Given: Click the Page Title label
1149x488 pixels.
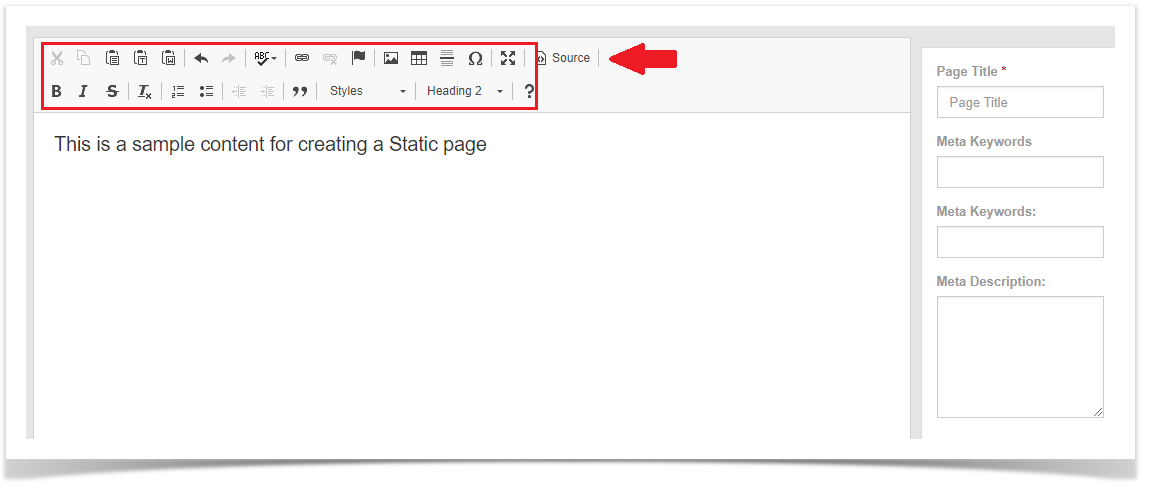Looking at the screenshot, I should click(x=967, y=72).
